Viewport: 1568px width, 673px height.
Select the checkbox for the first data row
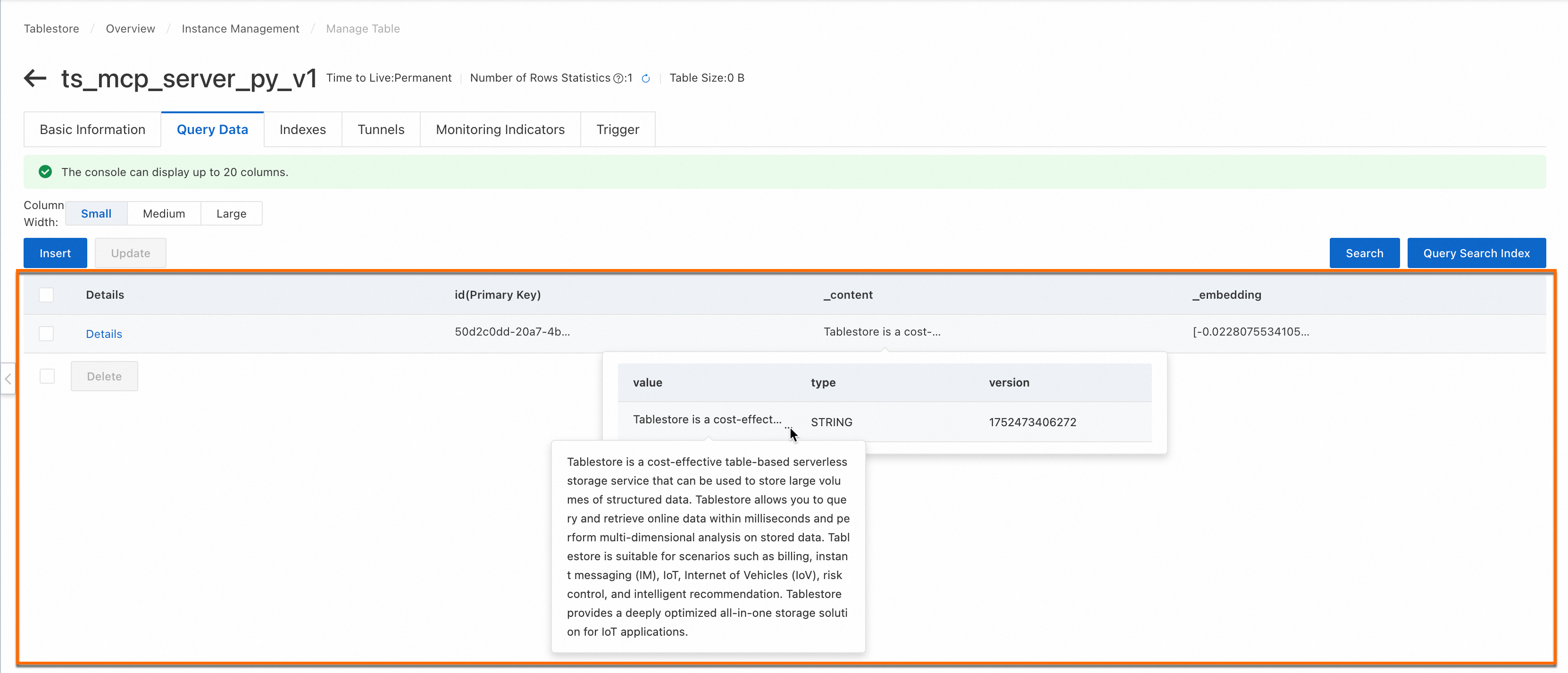coord(46,334)
